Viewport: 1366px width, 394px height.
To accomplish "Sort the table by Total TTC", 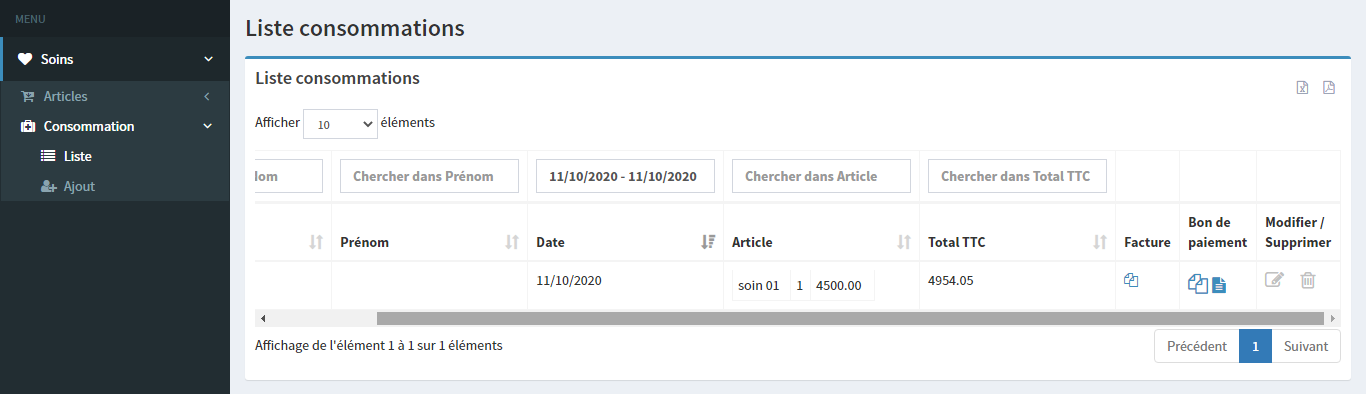I will tap(1100, 242).
